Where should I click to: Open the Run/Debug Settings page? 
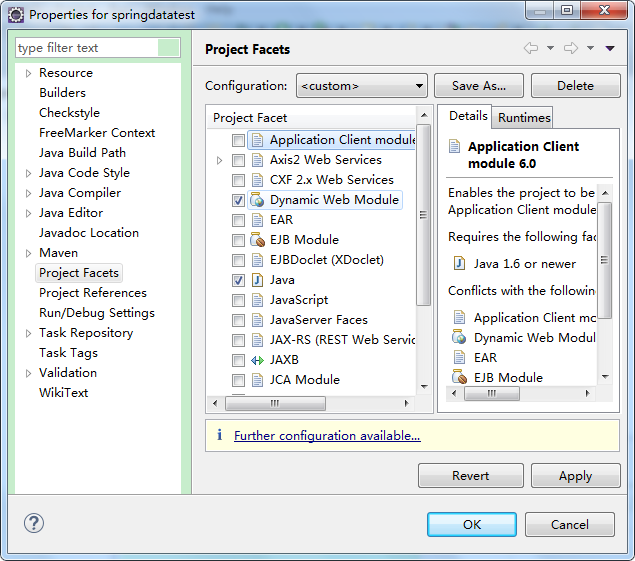click(97, 313)
